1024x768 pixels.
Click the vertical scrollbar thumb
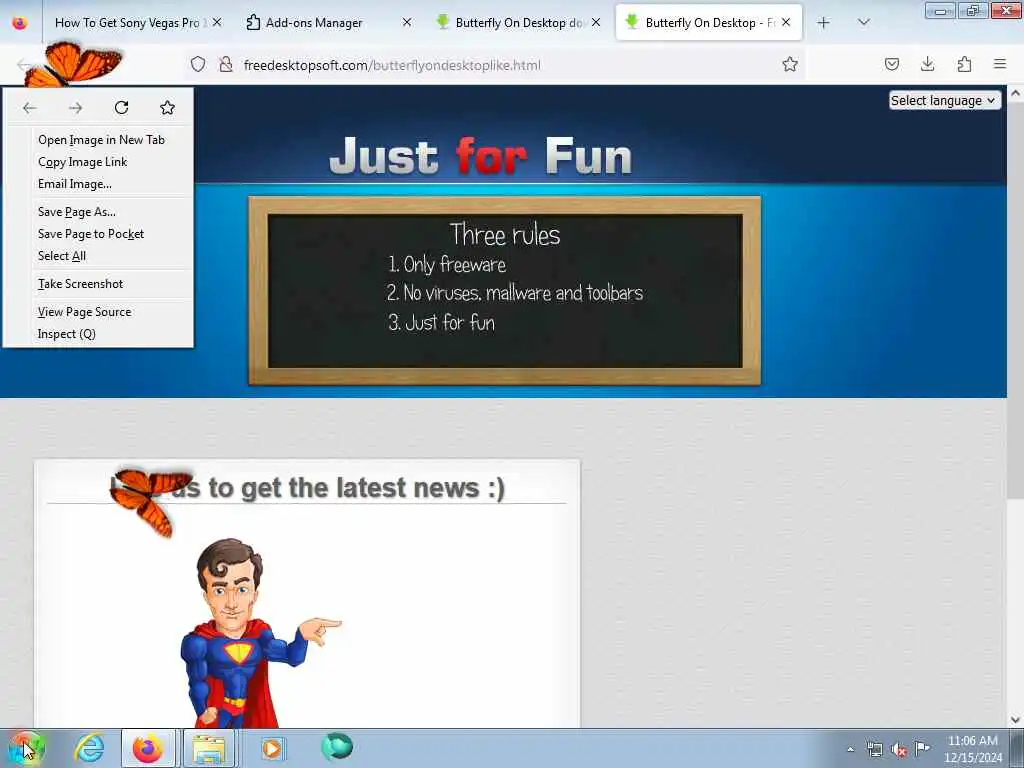1016,300
